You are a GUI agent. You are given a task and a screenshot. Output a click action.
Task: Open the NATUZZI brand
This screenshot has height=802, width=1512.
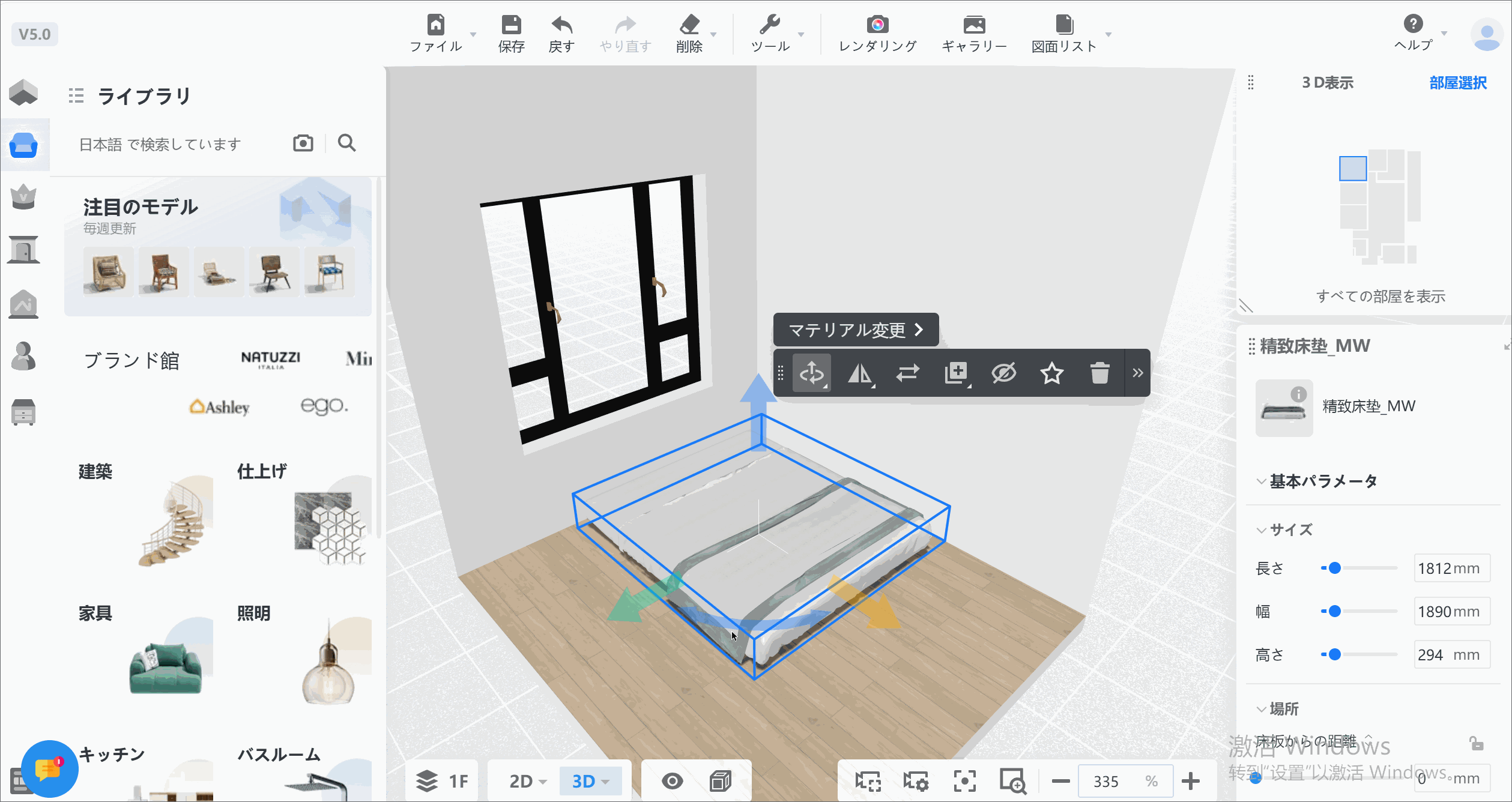click(271, 359)
